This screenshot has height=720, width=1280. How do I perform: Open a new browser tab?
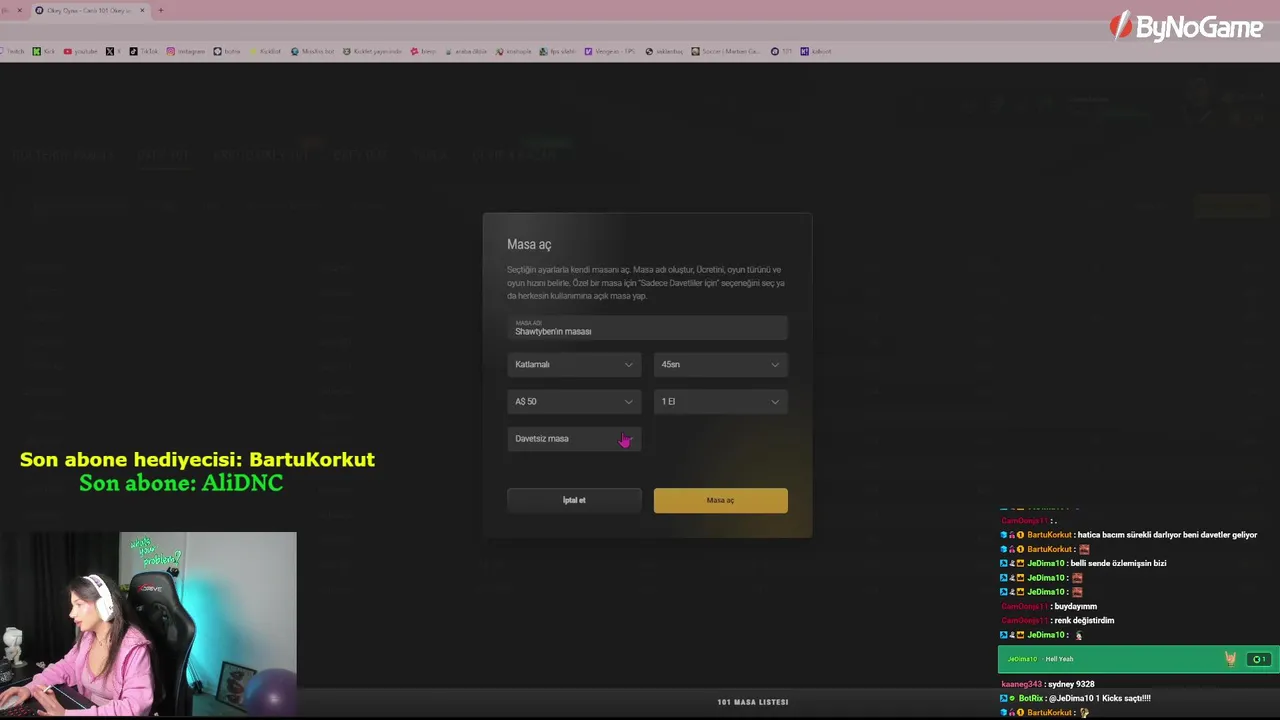[x=160, y=10]
